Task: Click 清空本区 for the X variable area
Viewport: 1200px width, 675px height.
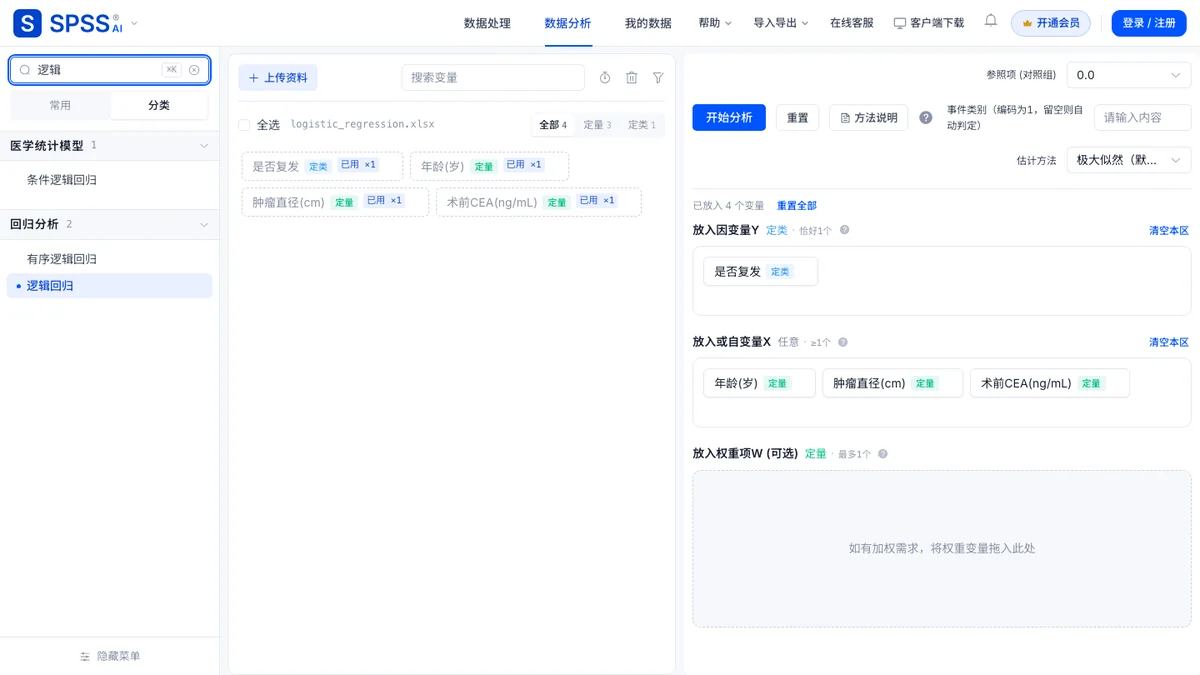Action: click(x=1169, y=343)
